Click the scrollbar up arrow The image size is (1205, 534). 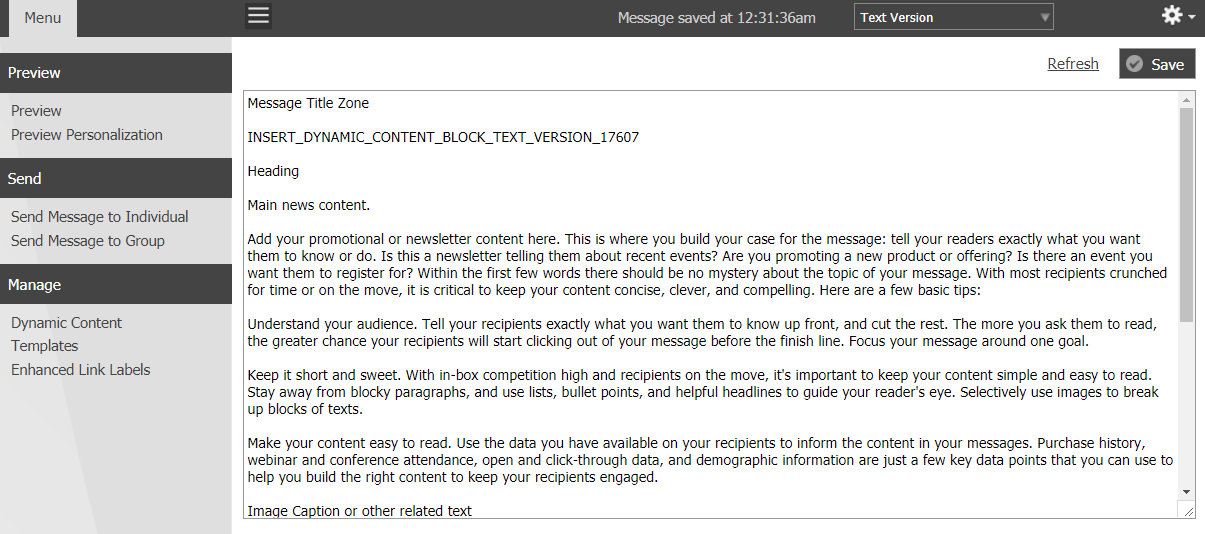click(x=1187, y=100)
